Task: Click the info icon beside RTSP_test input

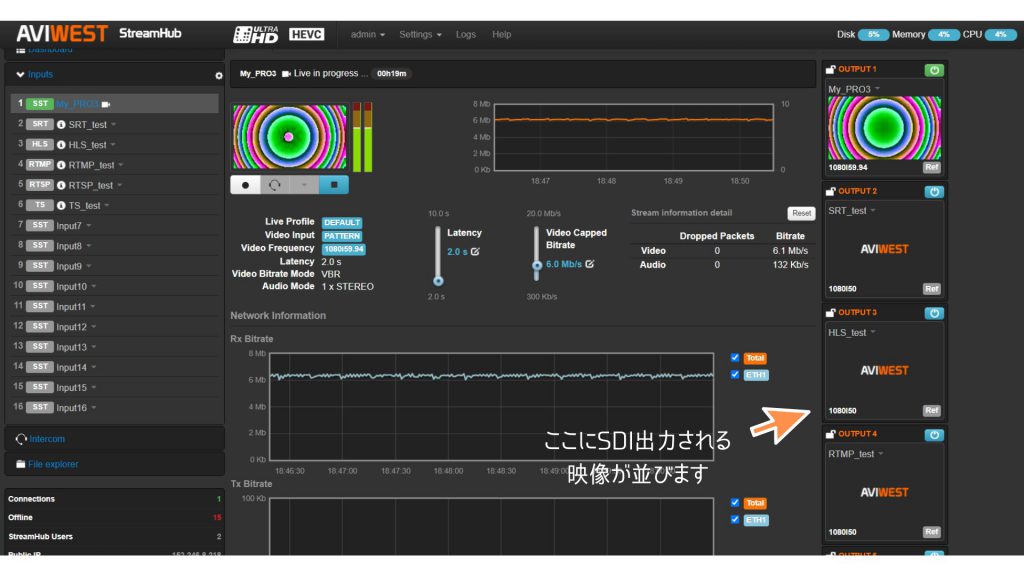Action: (61, 185)
